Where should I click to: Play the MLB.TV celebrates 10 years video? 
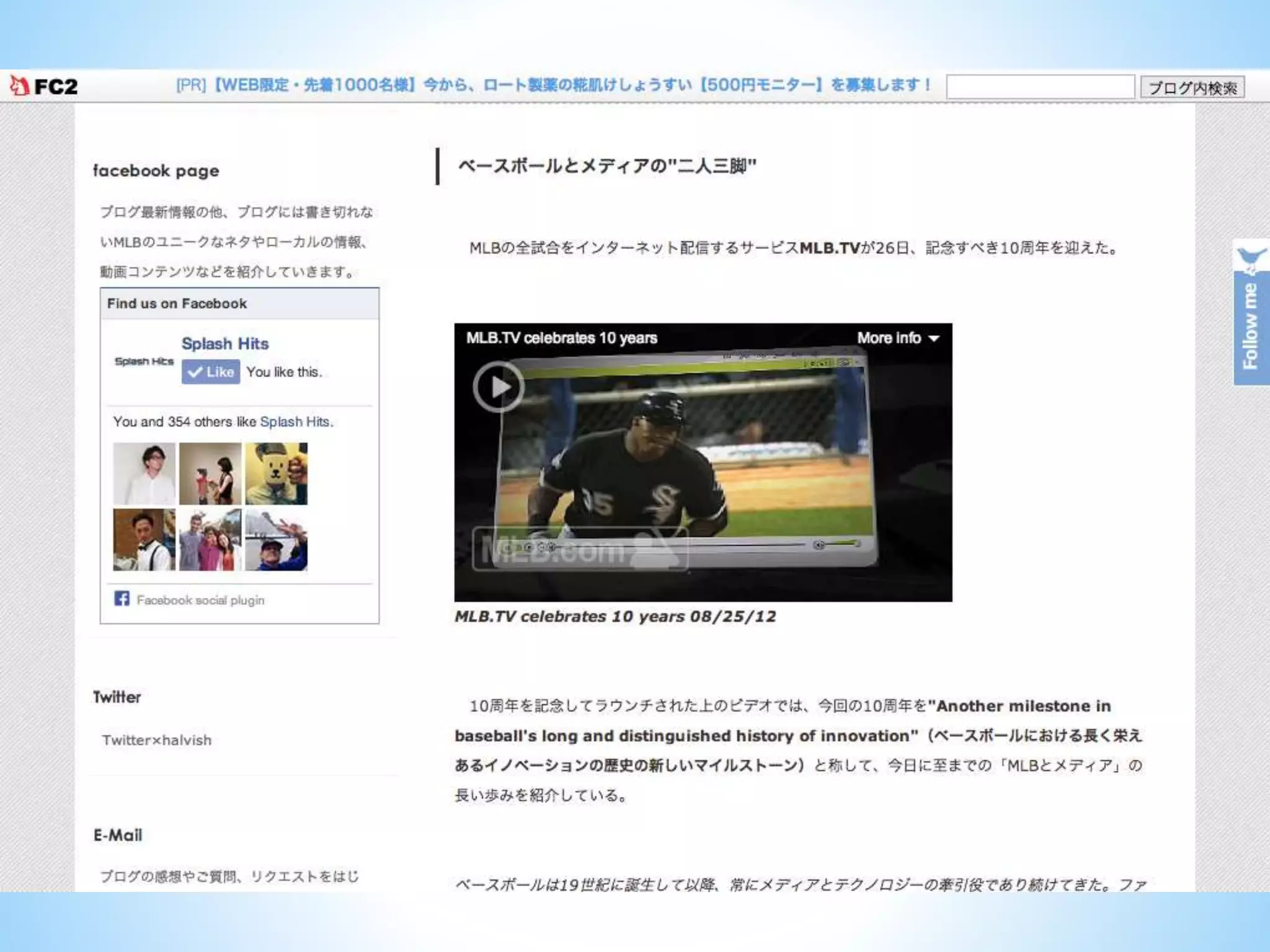[499, 387]
